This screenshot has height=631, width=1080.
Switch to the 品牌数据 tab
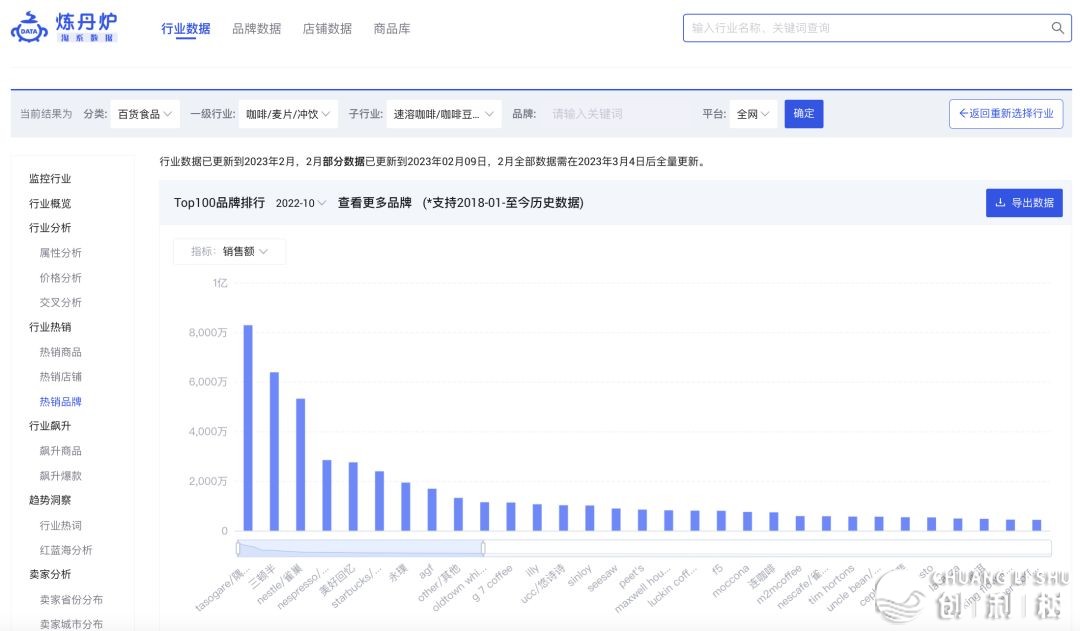pyautogui.click(x=256, y=29)
